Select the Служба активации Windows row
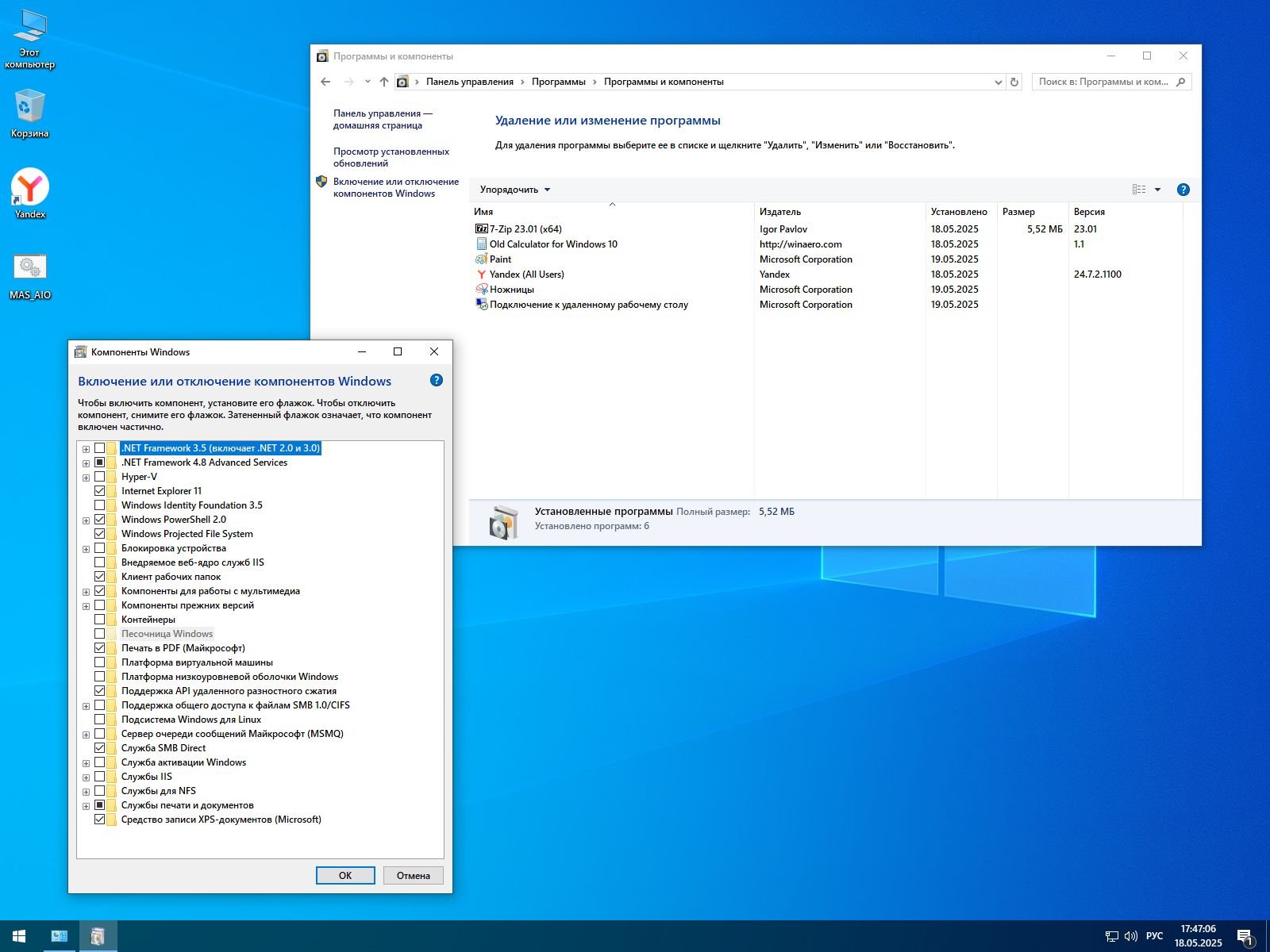 183,762
